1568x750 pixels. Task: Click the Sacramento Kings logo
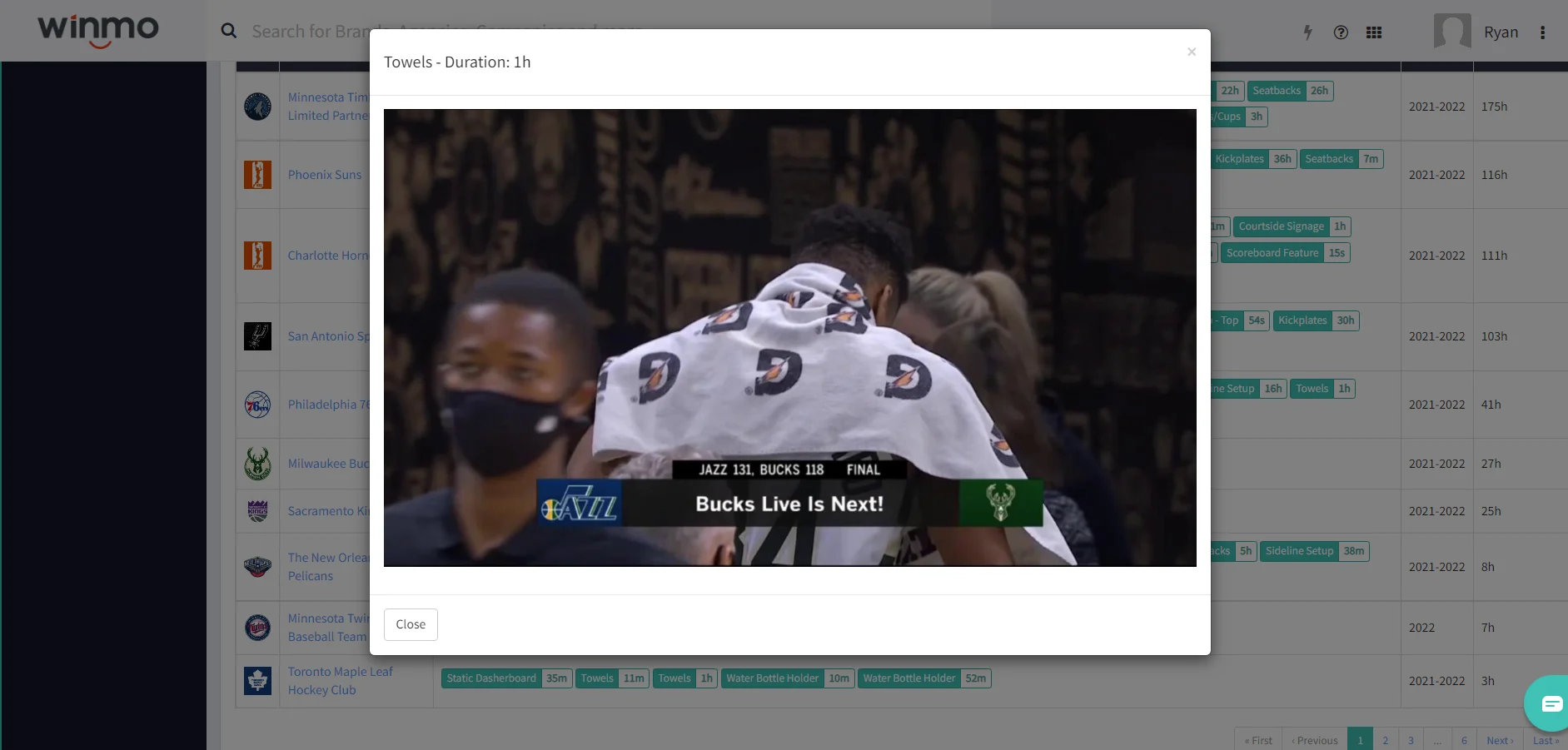[x=257, y=511]
